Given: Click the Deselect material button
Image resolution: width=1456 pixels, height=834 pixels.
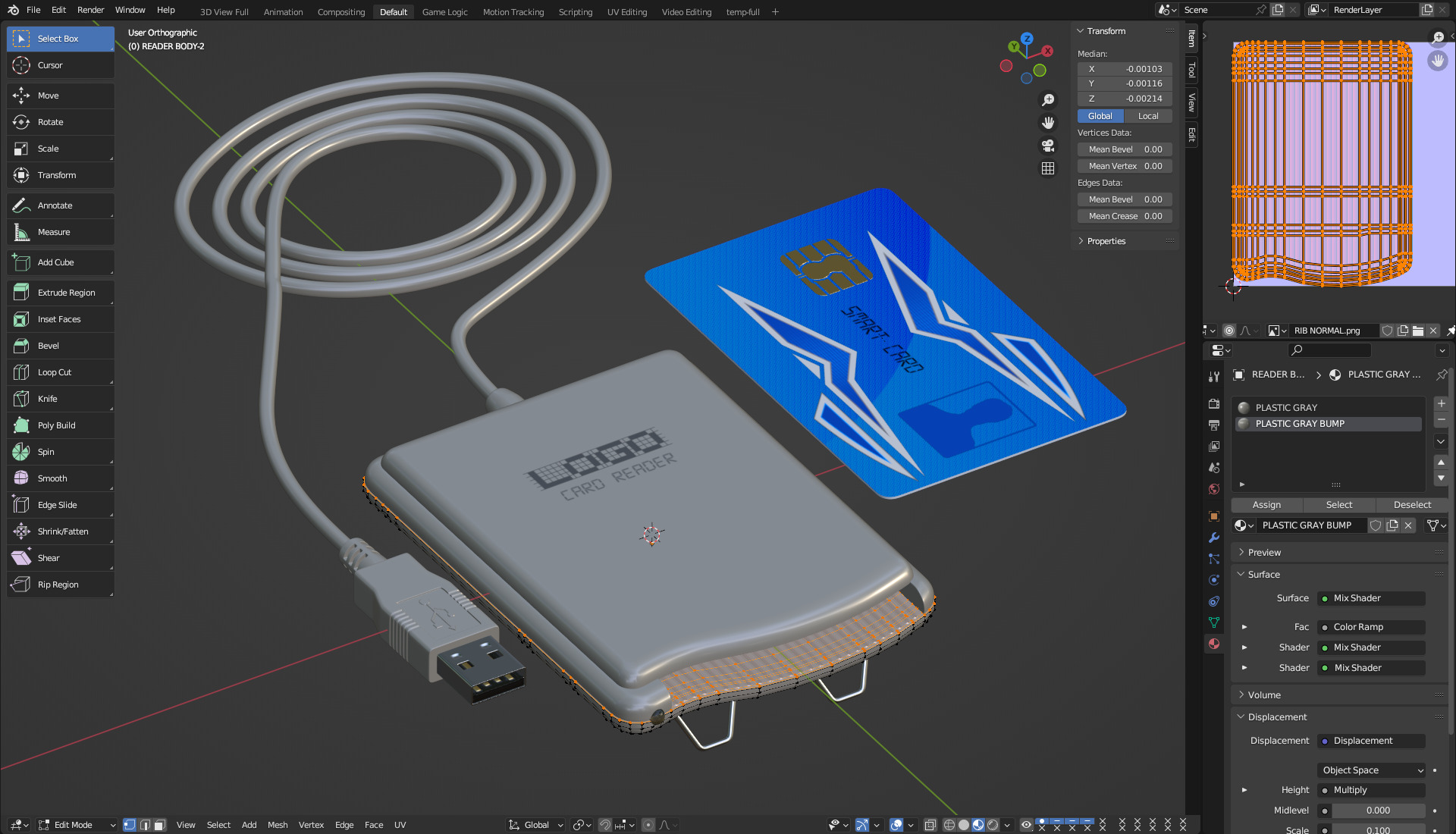Looking at the screenshot, I should click(x=1412, y=505).
